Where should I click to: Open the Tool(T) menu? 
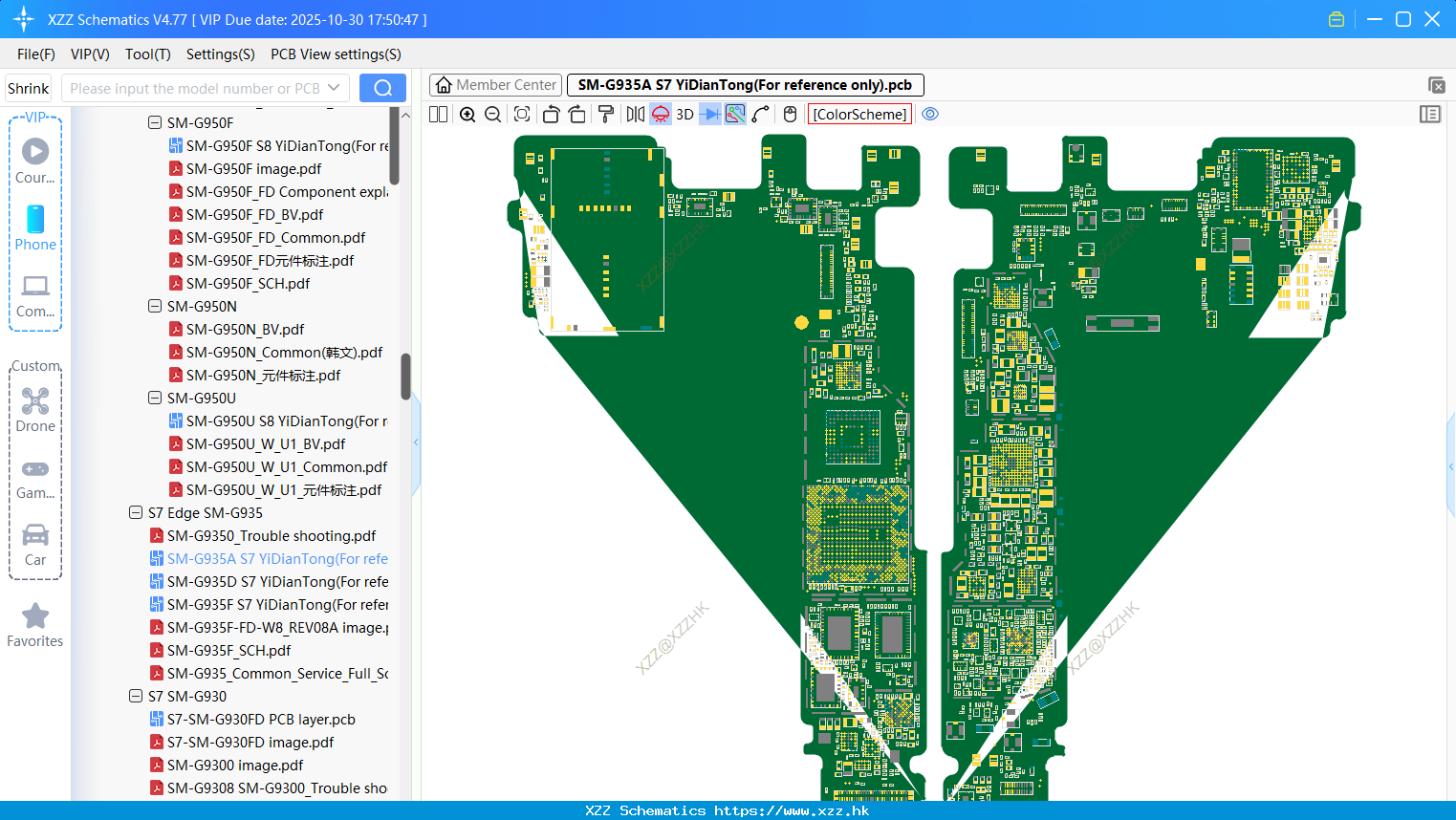pyautogui.click(x=148, y=54)
